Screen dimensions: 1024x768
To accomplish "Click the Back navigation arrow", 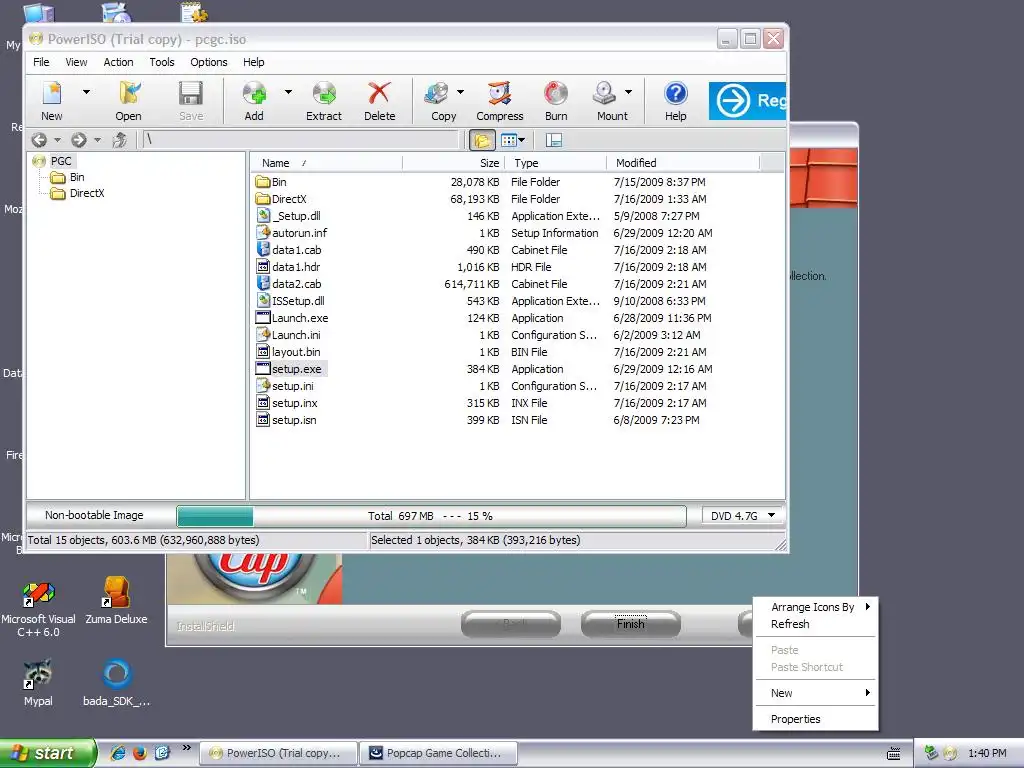I will point(39,140).
